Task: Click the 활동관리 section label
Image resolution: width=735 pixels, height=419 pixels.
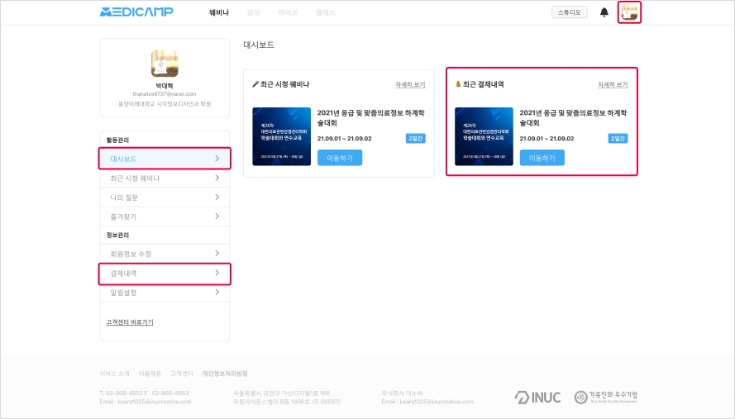Action: coord(117,140)
